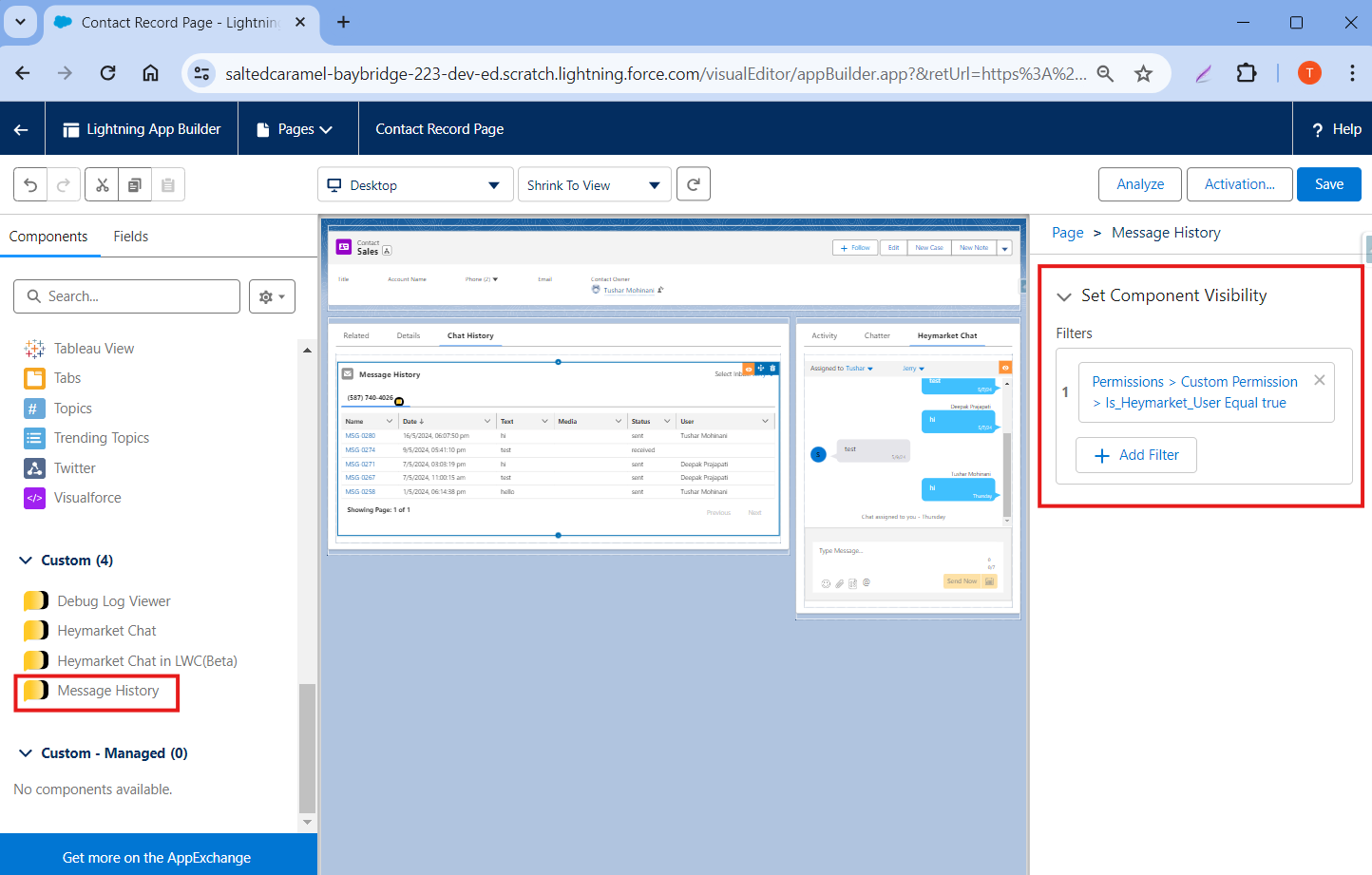Click the MSG 0280 record link
This screenshot has width=1372, height=875.
(360, 436)
